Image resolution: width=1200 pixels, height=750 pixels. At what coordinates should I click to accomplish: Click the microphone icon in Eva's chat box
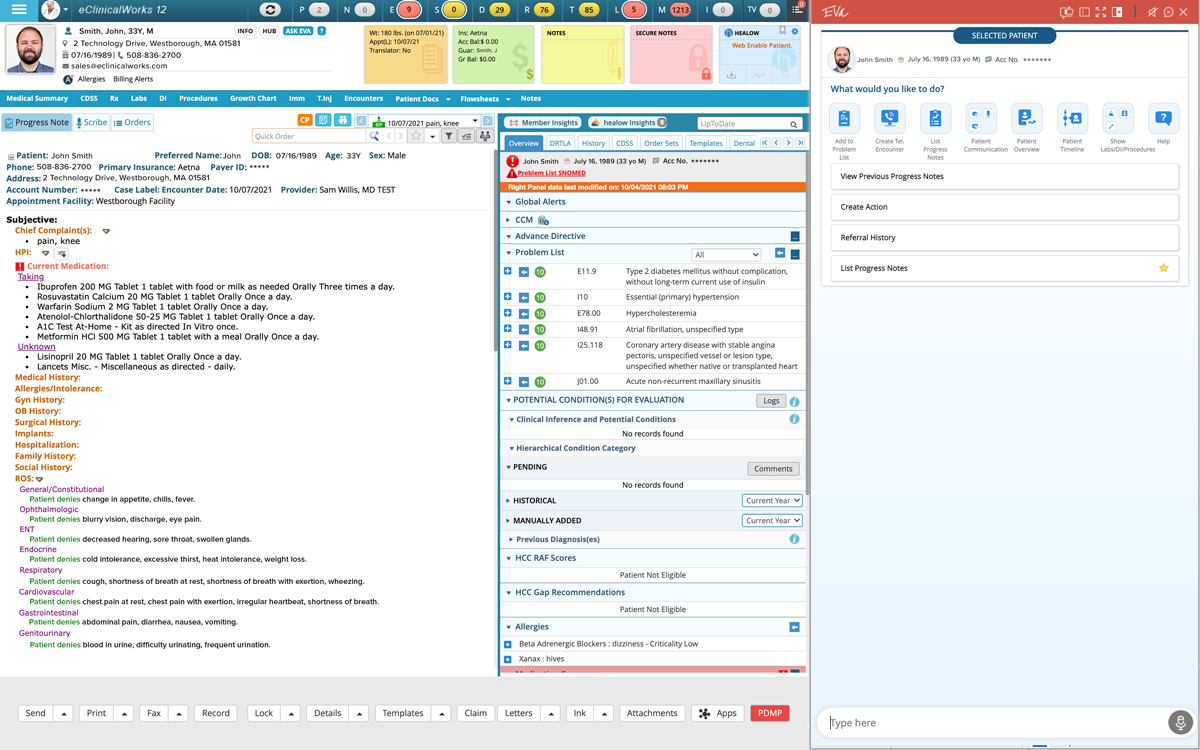pos(1177,722)
